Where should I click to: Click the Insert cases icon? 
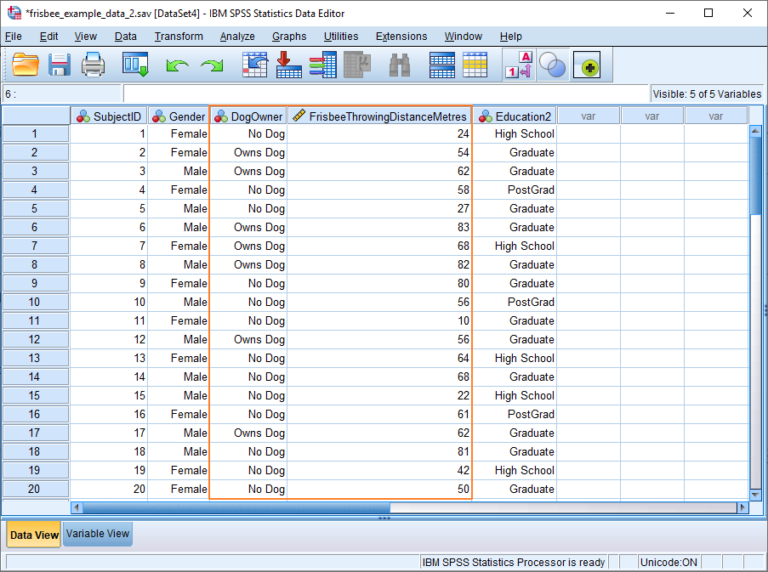click(x=442, y=65)
